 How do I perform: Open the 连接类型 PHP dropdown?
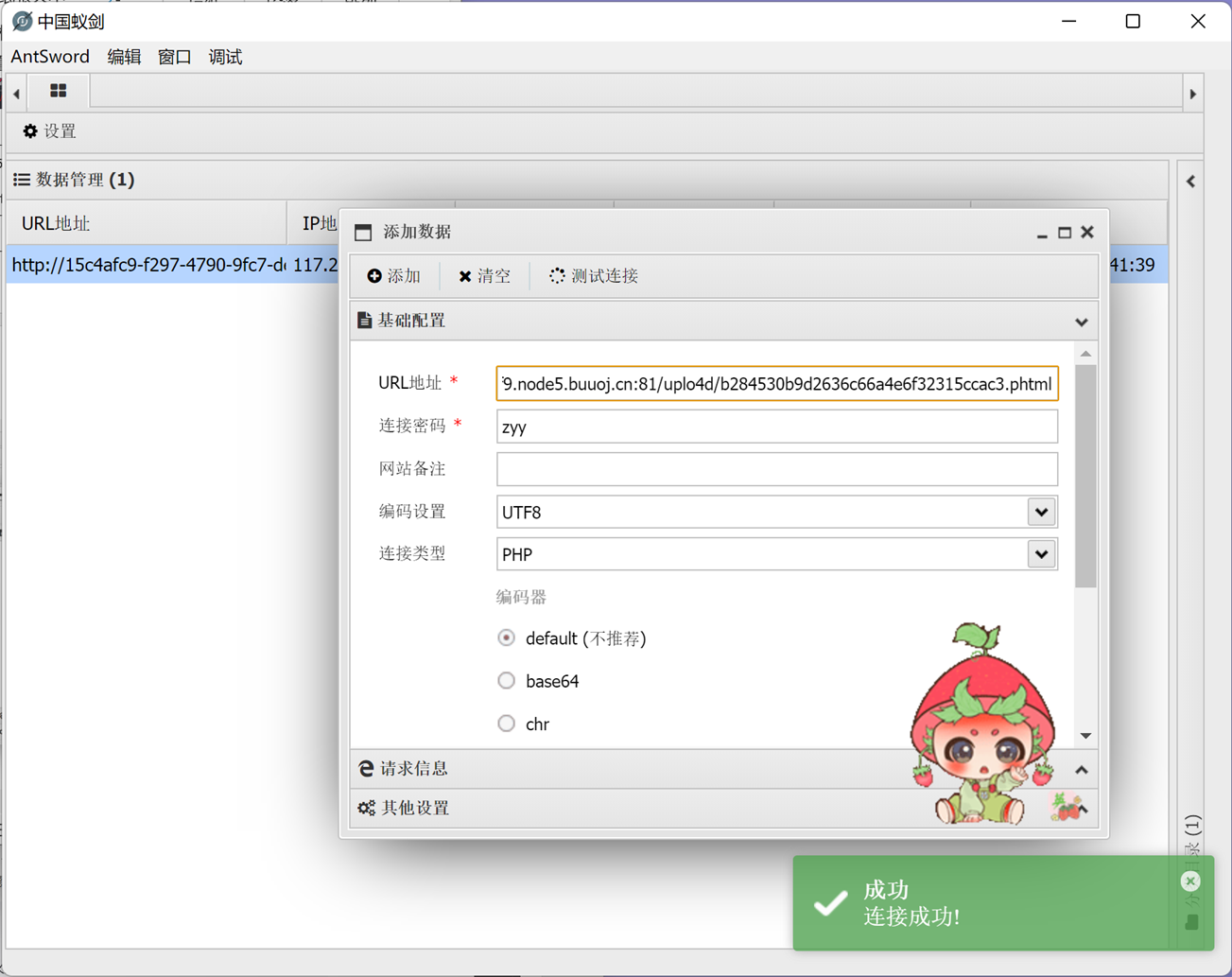click(1040, 554)
